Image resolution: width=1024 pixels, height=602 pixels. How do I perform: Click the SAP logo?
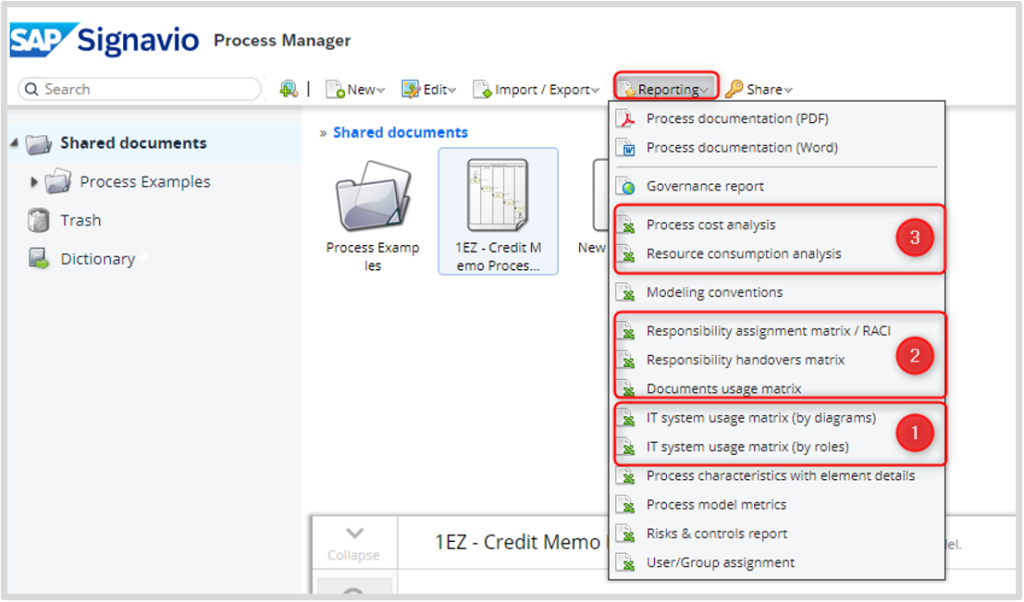click(x=44, y=40)
